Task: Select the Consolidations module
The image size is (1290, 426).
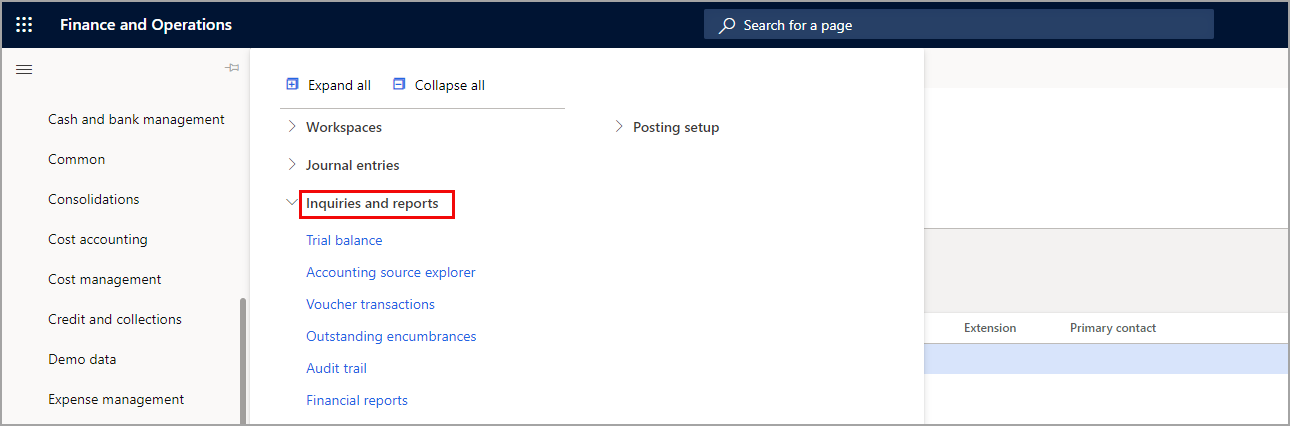Action: pyautogui.click(x=93, y=199)
